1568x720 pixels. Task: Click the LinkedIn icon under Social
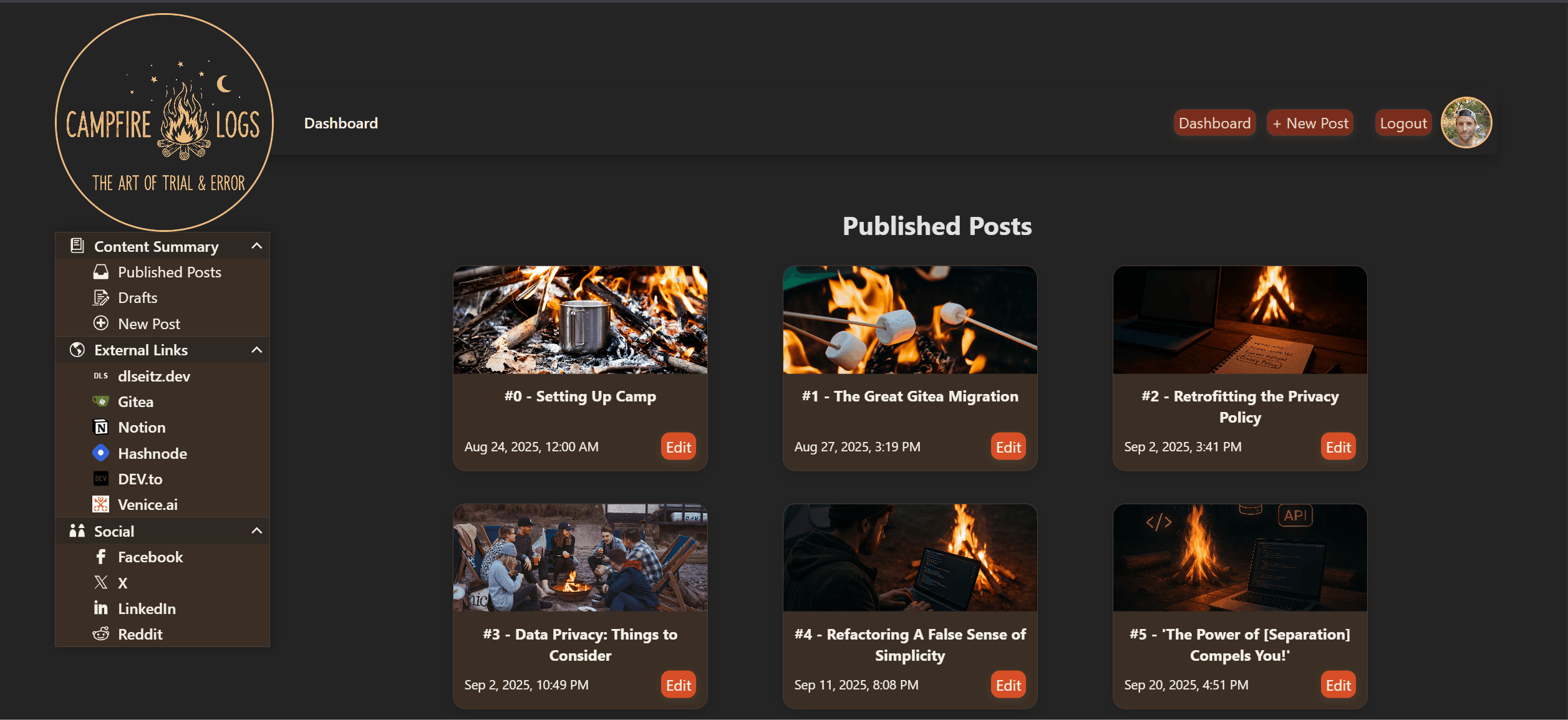100,608
